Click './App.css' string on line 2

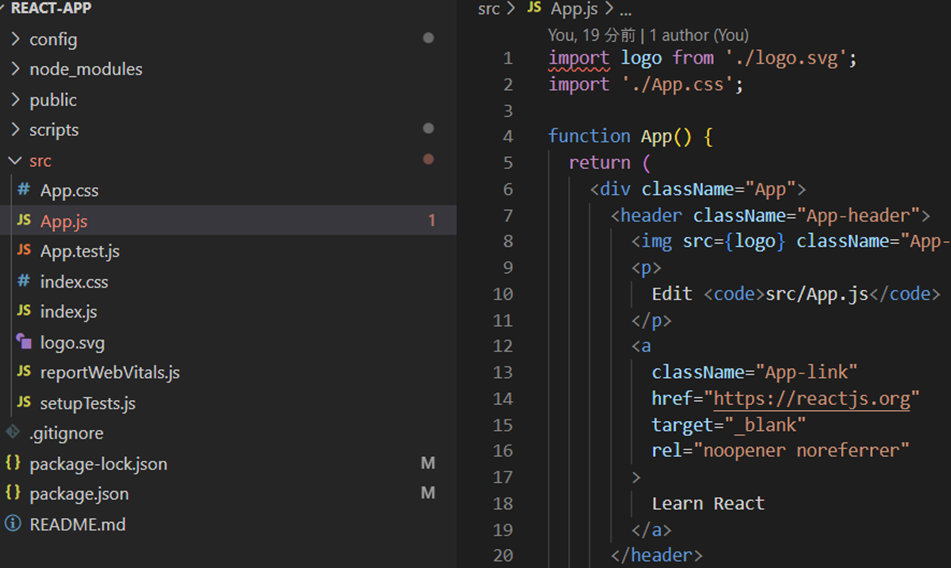pyautogui.click(x=677, y=84)
